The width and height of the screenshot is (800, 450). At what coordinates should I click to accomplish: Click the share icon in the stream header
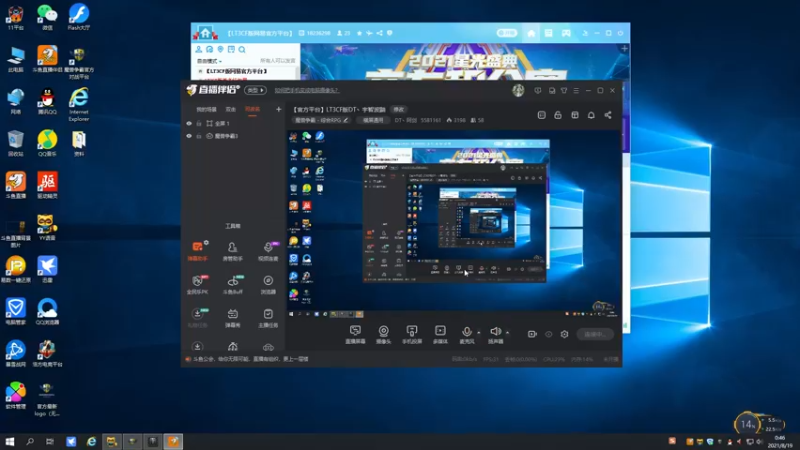pos(608,115)
